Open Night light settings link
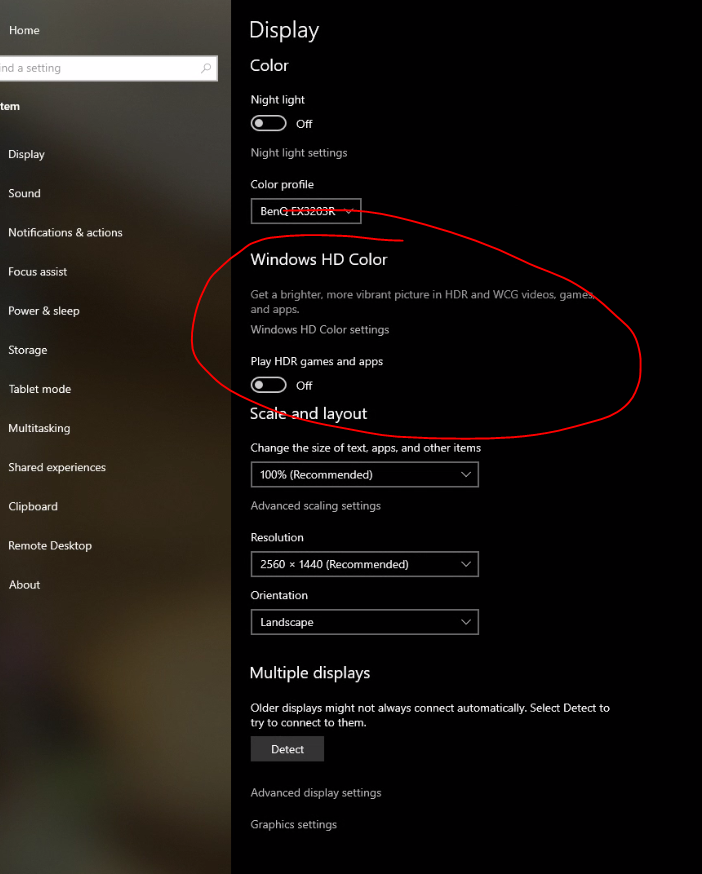Image resolution: width=702 pixels, height=874 pixels. pyautogui.click(x=299, y=153)
